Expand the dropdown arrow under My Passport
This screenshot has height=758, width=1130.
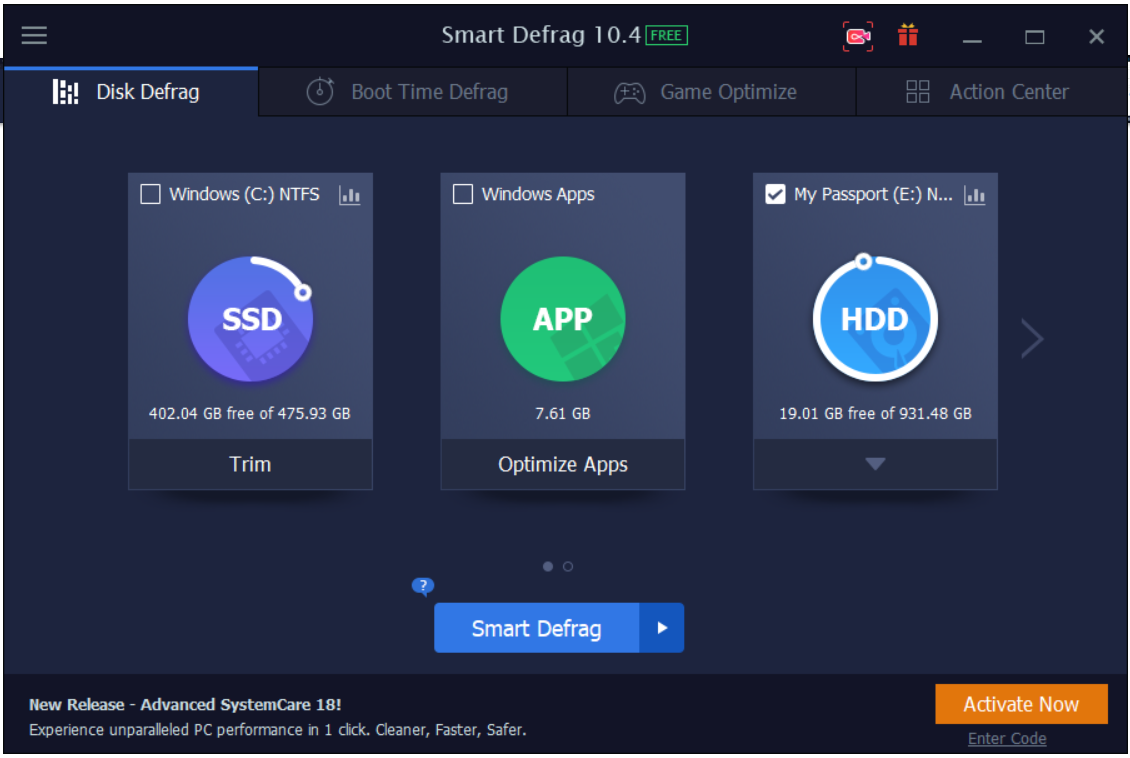tap(875, 464)
